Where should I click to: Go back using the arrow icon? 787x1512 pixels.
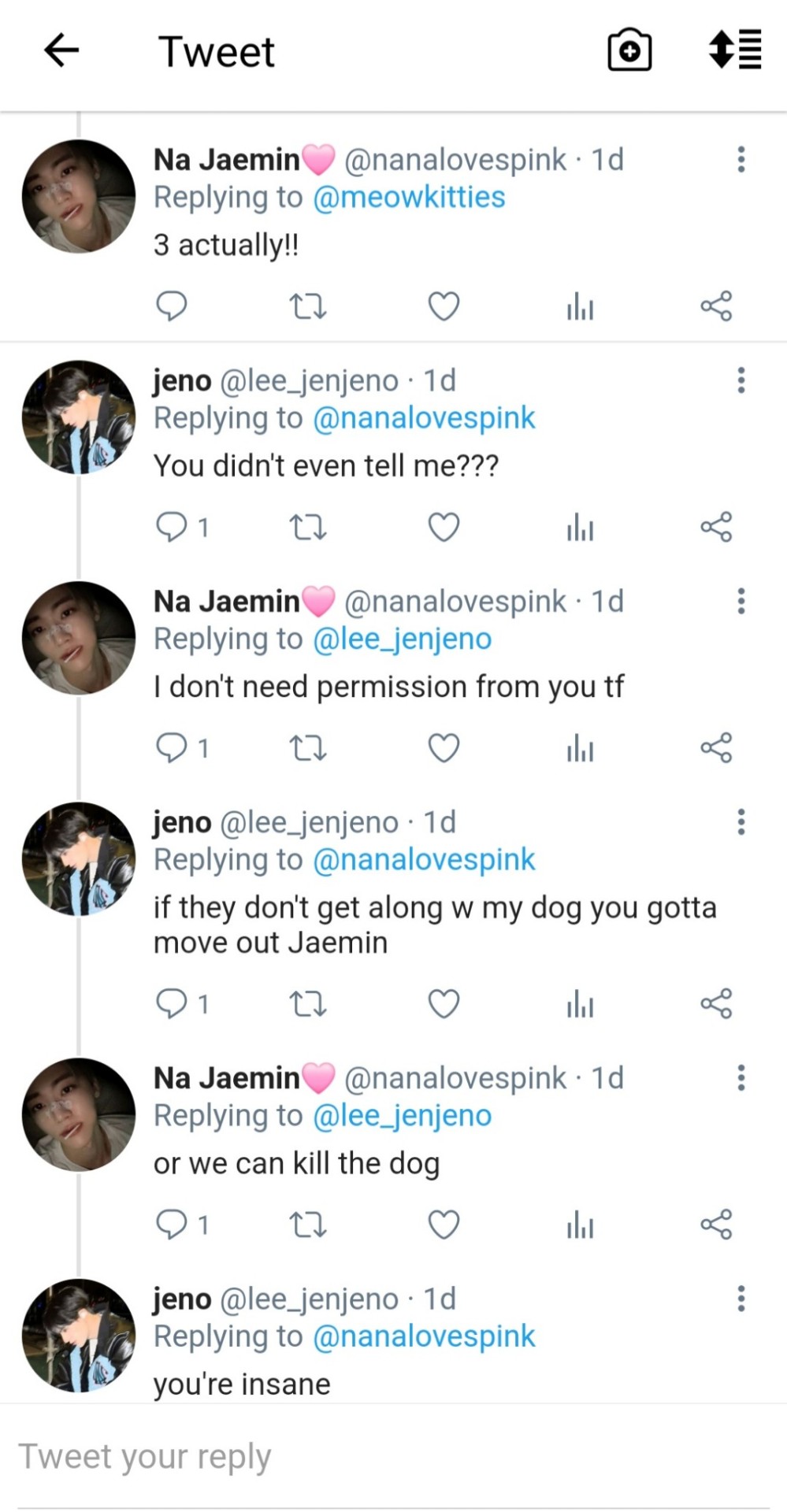pyautogui.click(x=61, y=51)
